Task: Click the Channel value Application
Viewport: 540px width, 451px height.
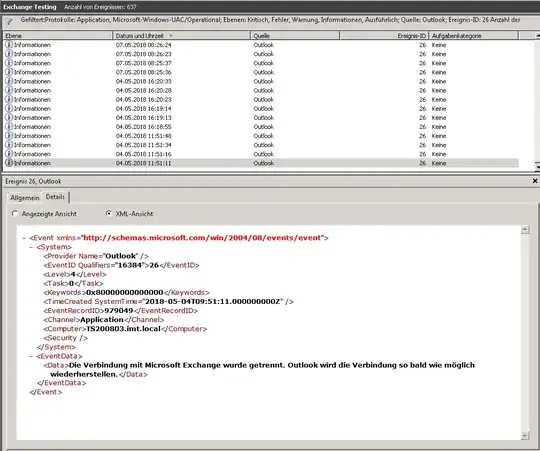Action: tap(102, 320)
